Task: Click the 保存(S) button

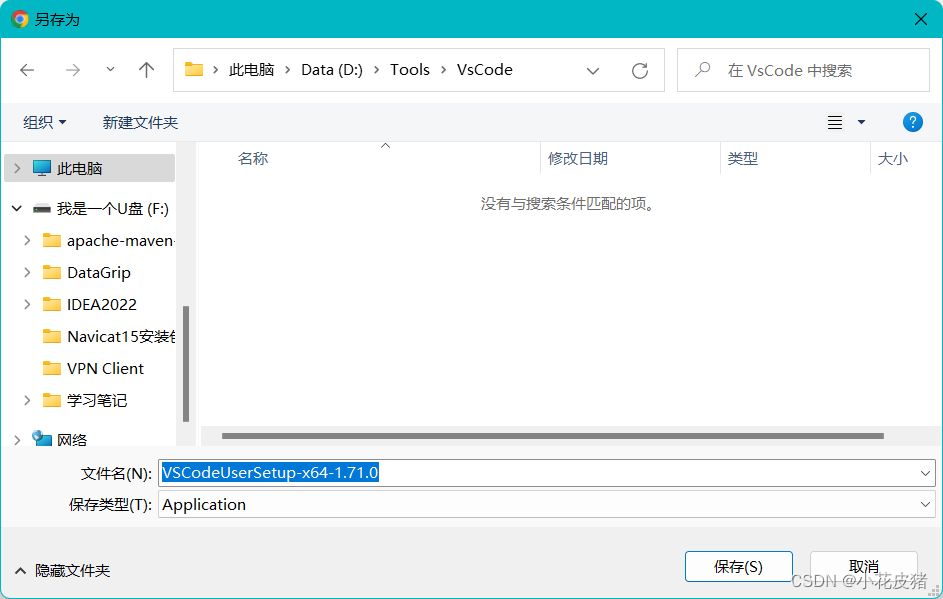Action: (x=738, y=566)
